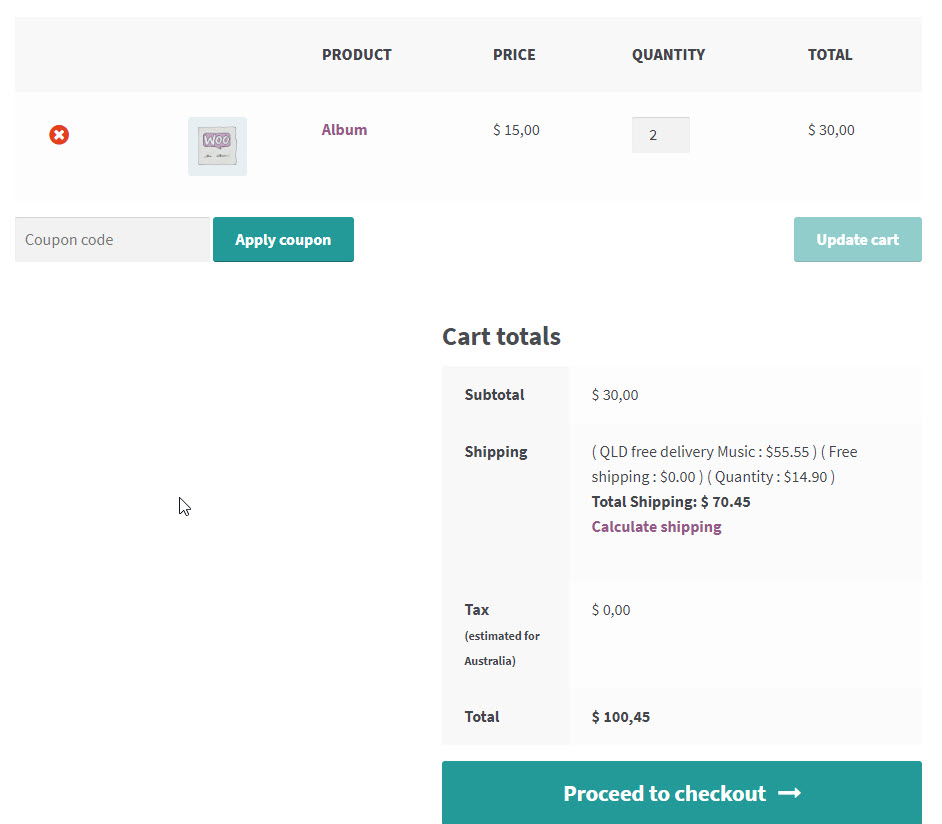Viewport: 942px width, 824px height.
Task: Click the PRODUCT column header
Action: (x=356, y=55)
